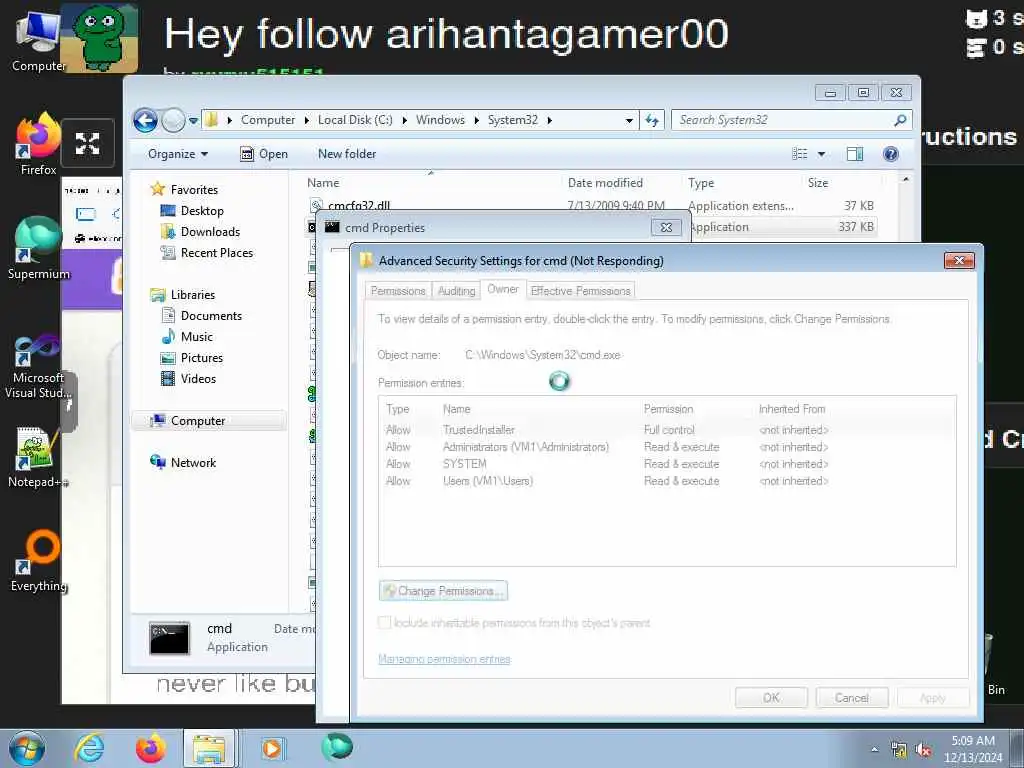Open the Computer desktop icon

point(37,42)
